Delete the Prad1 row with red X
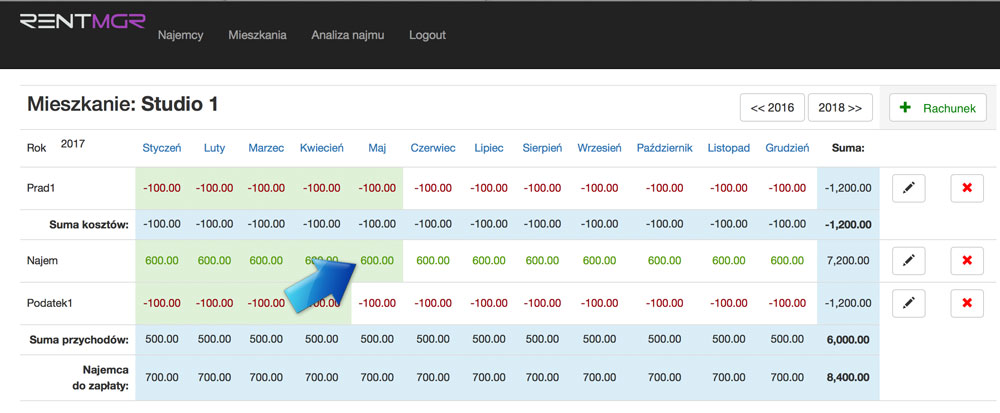The image size is (1000, 413). click(x=966, y=188)
